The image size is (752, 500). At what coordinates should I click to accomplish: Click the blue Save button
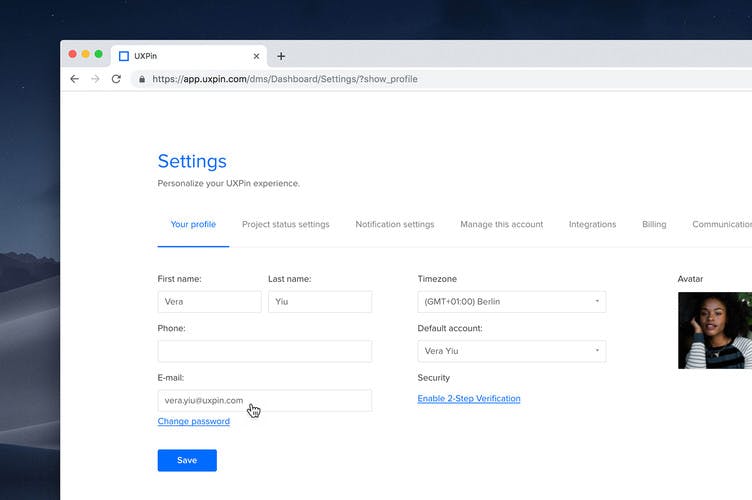click(x=187, y=460)
